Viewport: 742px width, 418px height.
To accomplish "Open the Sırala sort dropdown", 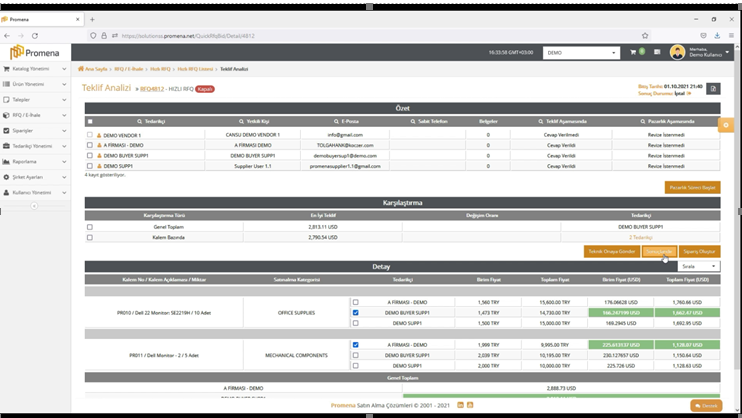I will [x=698, y=267].
